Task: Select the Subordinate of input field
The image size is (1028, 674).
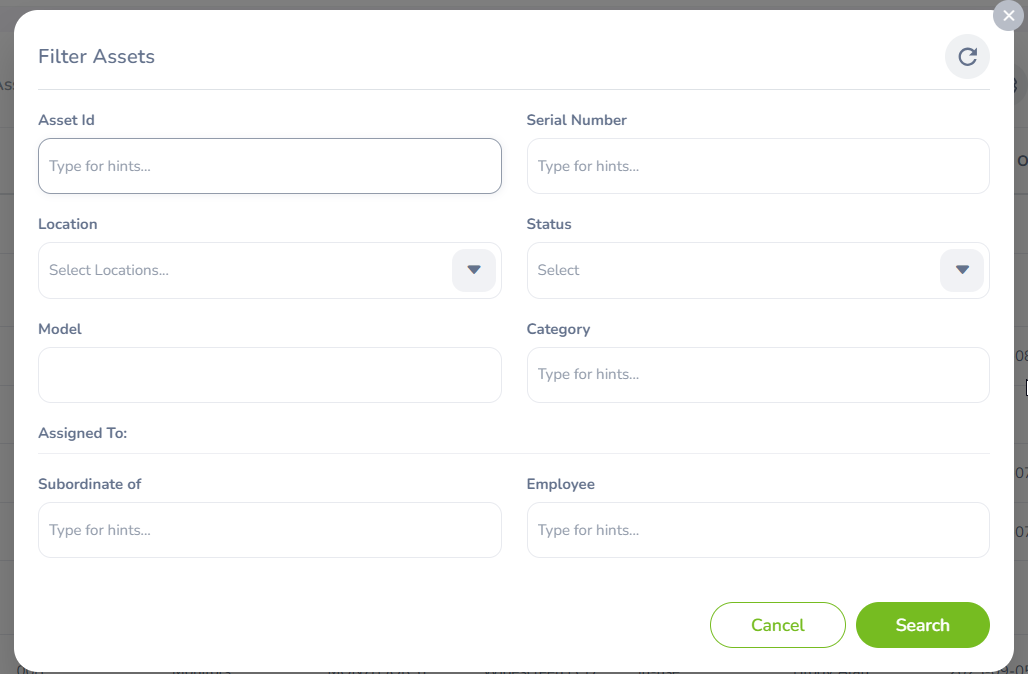Action: pyautogui.click(x=269, y=530)
